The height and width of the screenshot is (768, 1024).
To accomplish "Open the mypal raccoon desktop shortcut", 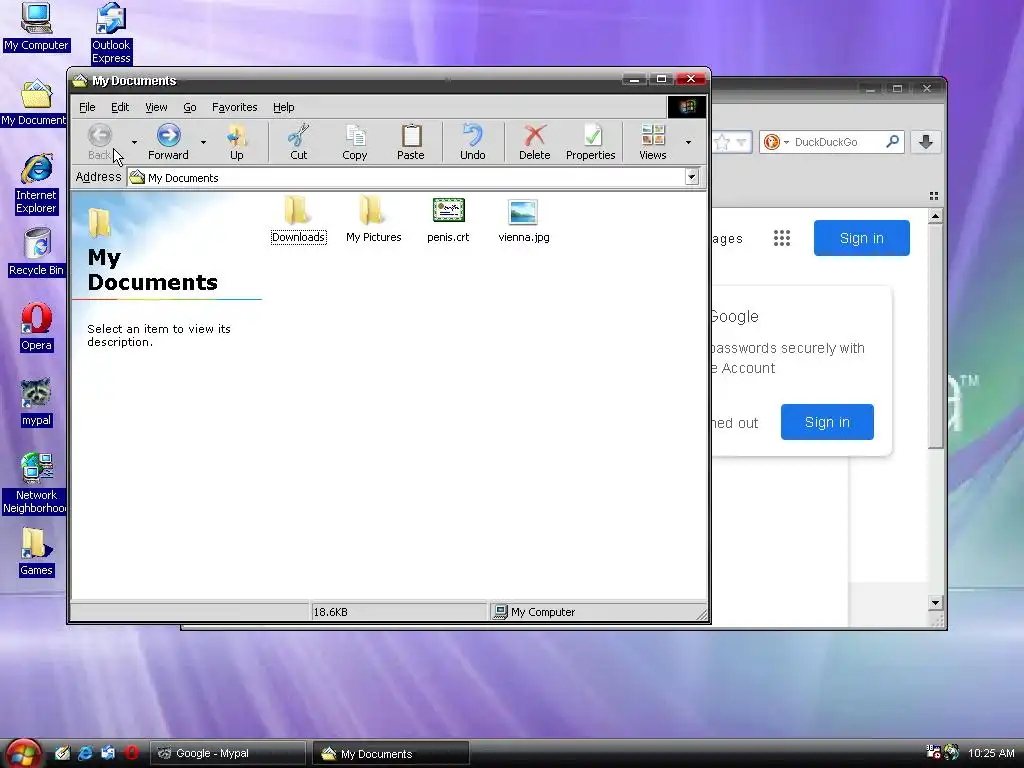I will [x=36, y=402].
